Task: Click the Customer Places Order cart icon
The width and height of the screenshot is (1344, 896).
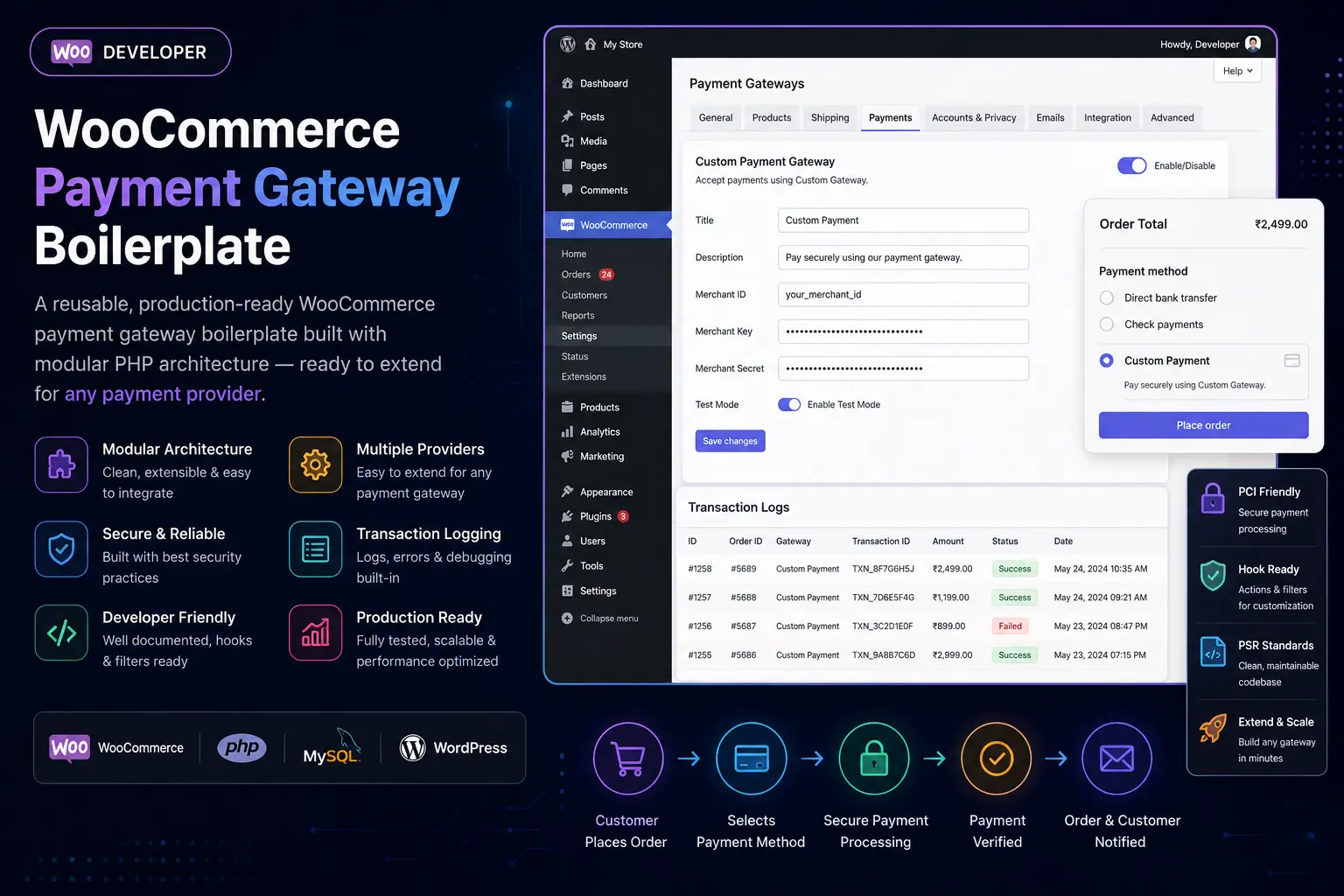Action: (628, 759)
